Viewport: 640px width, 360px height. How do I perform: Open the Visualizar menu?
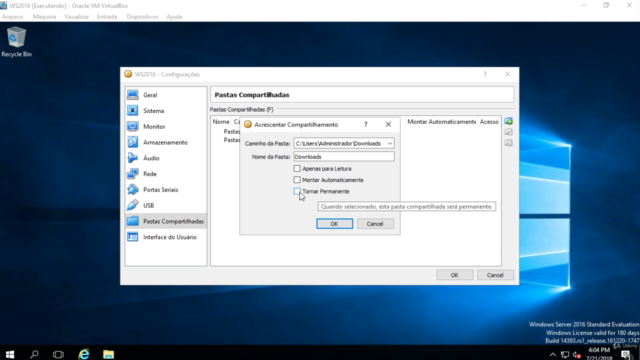(76, 17)
